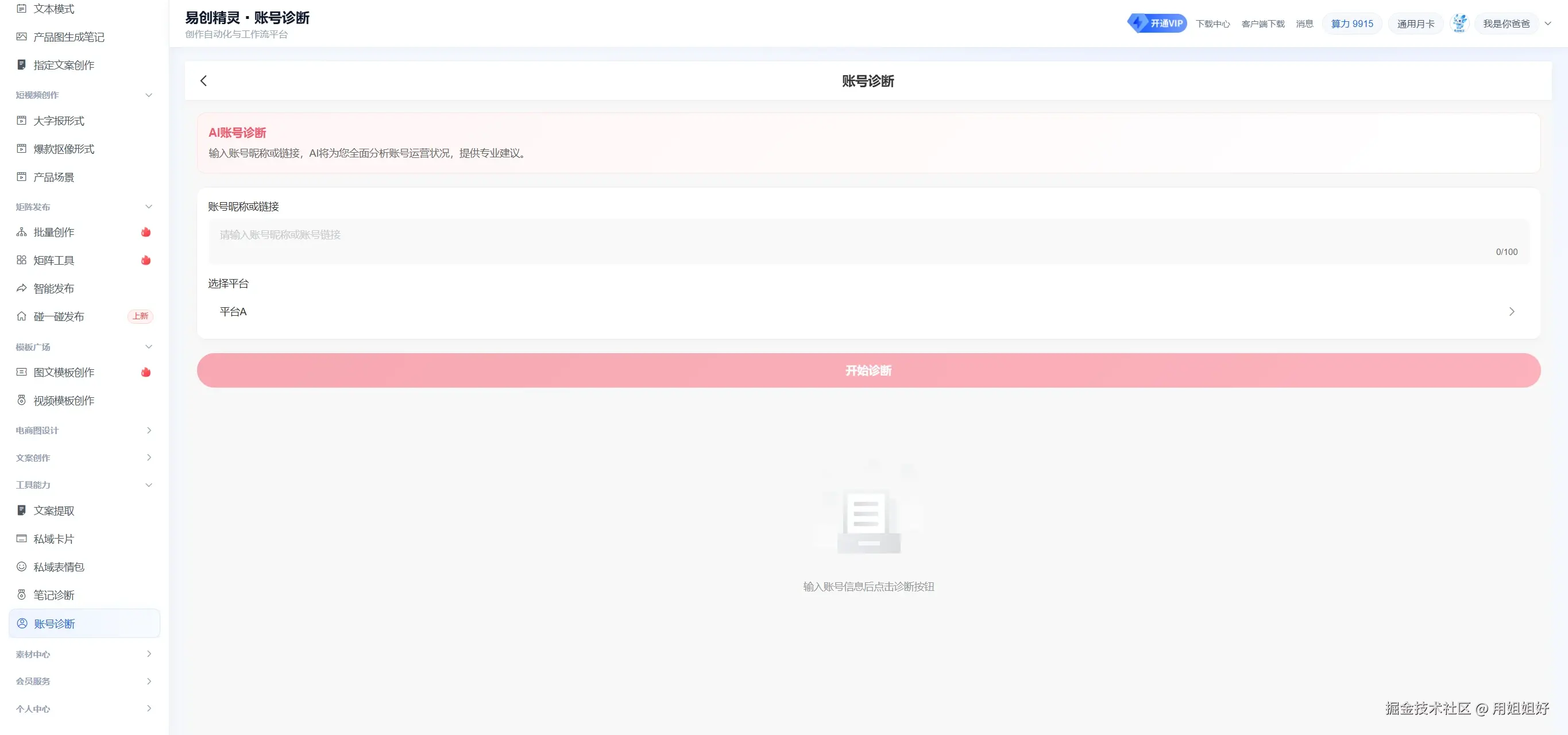This screenshot has height=735, width=1568.
Task: Open 笔记诊断 in the sidebar
Action: pyautogui.click(x=54, y=595)
